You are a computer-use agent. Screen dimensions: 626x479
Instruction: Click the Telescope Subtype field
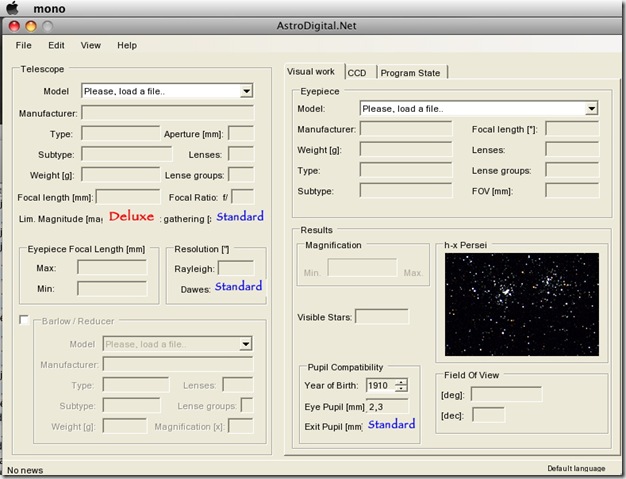(127, 154)
